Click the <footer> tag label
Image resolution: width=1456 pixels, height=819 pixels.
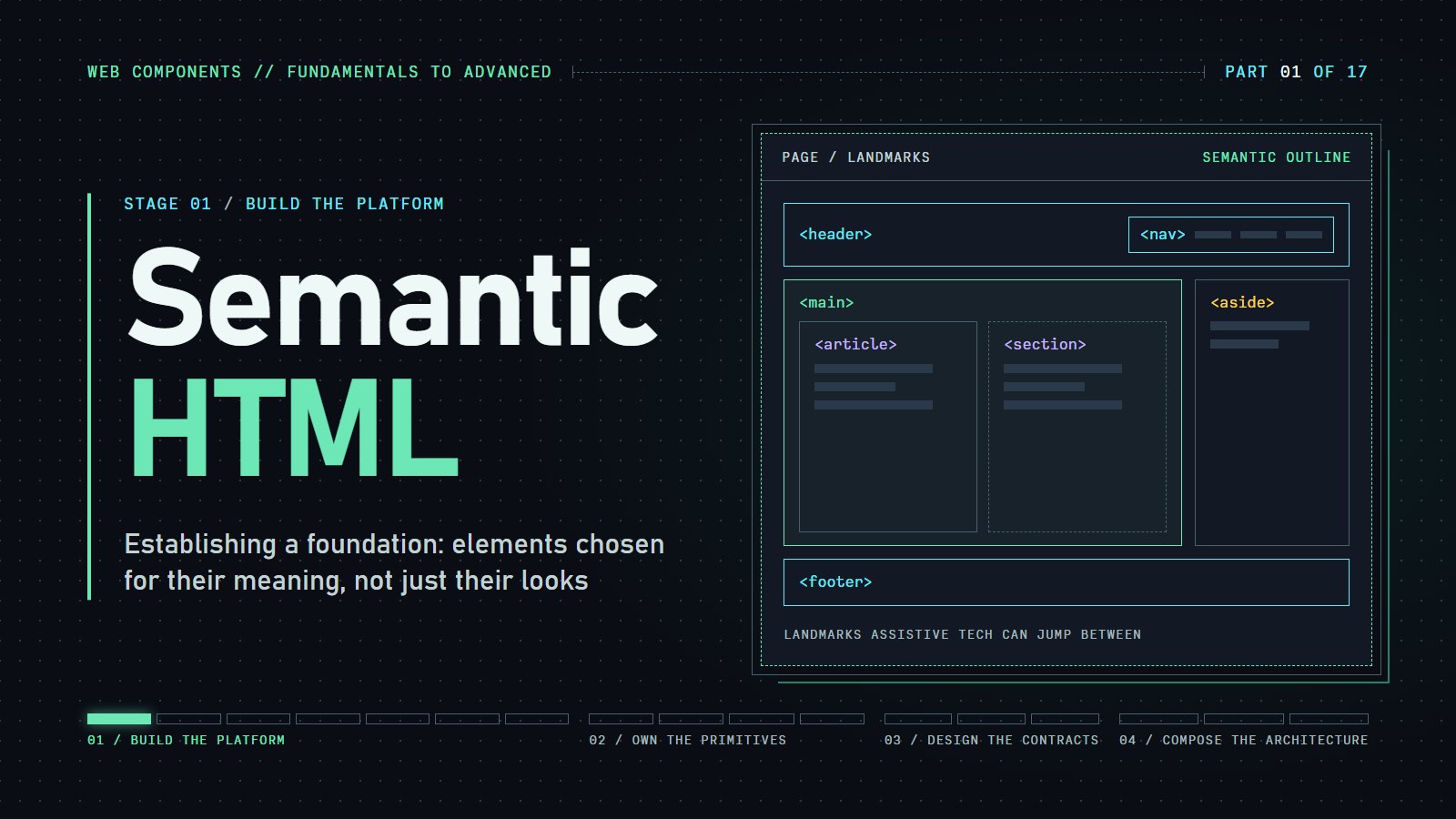point(835,582)
